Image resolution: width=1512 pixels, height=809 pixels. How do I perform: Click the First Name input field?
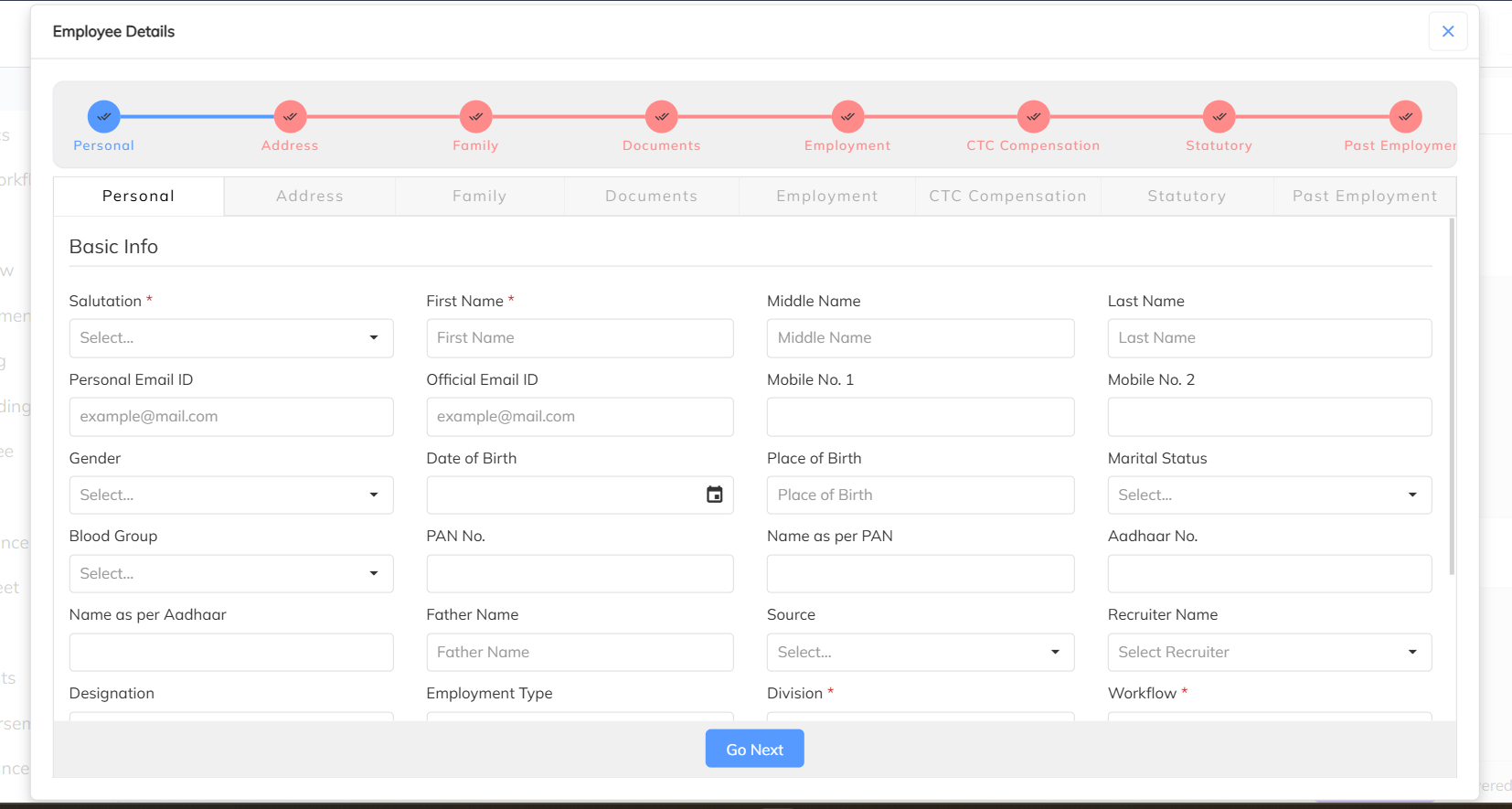click(x=580, y=338)
